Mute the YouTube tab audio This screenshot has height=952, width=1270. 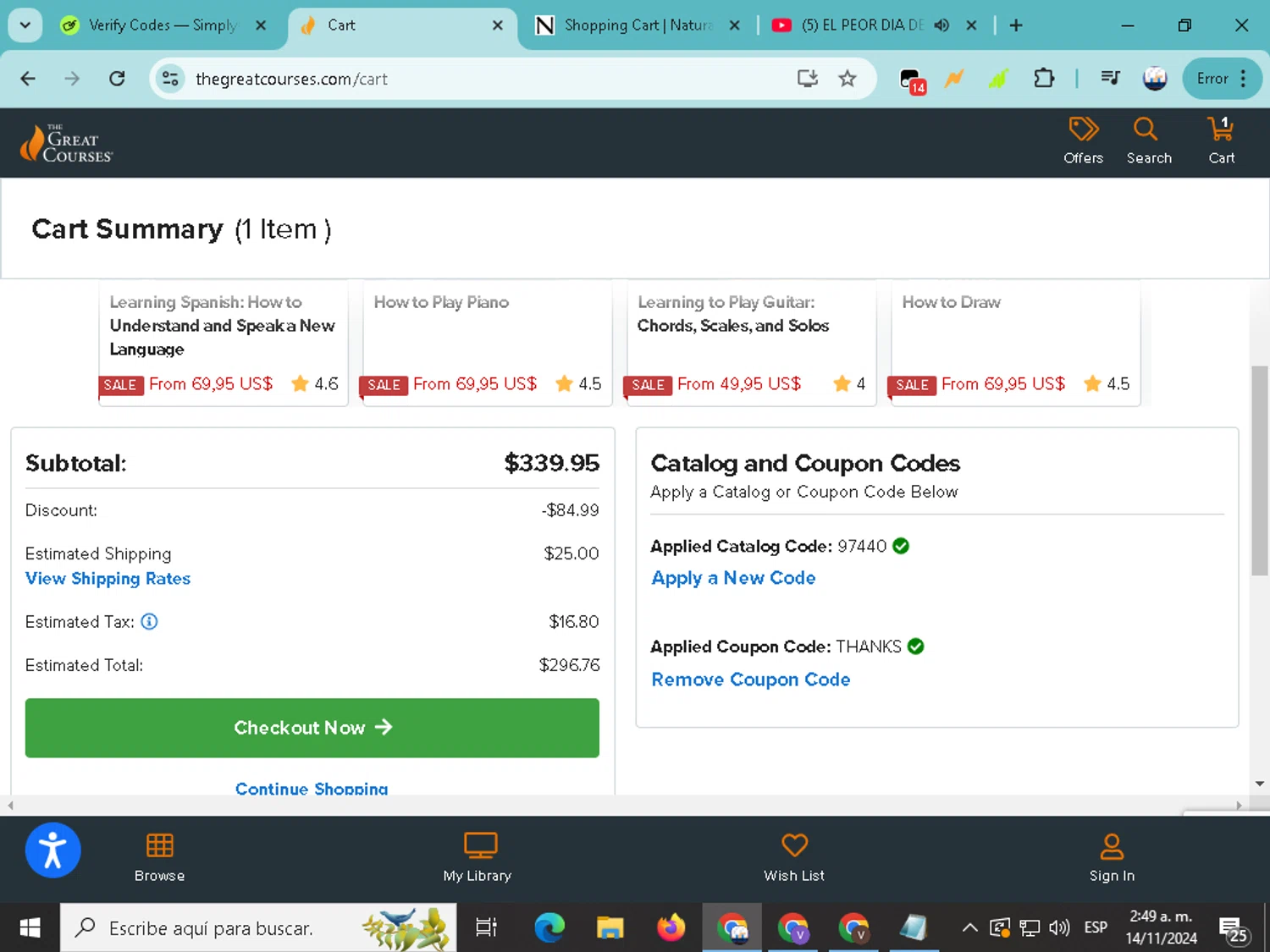point(941,25)
